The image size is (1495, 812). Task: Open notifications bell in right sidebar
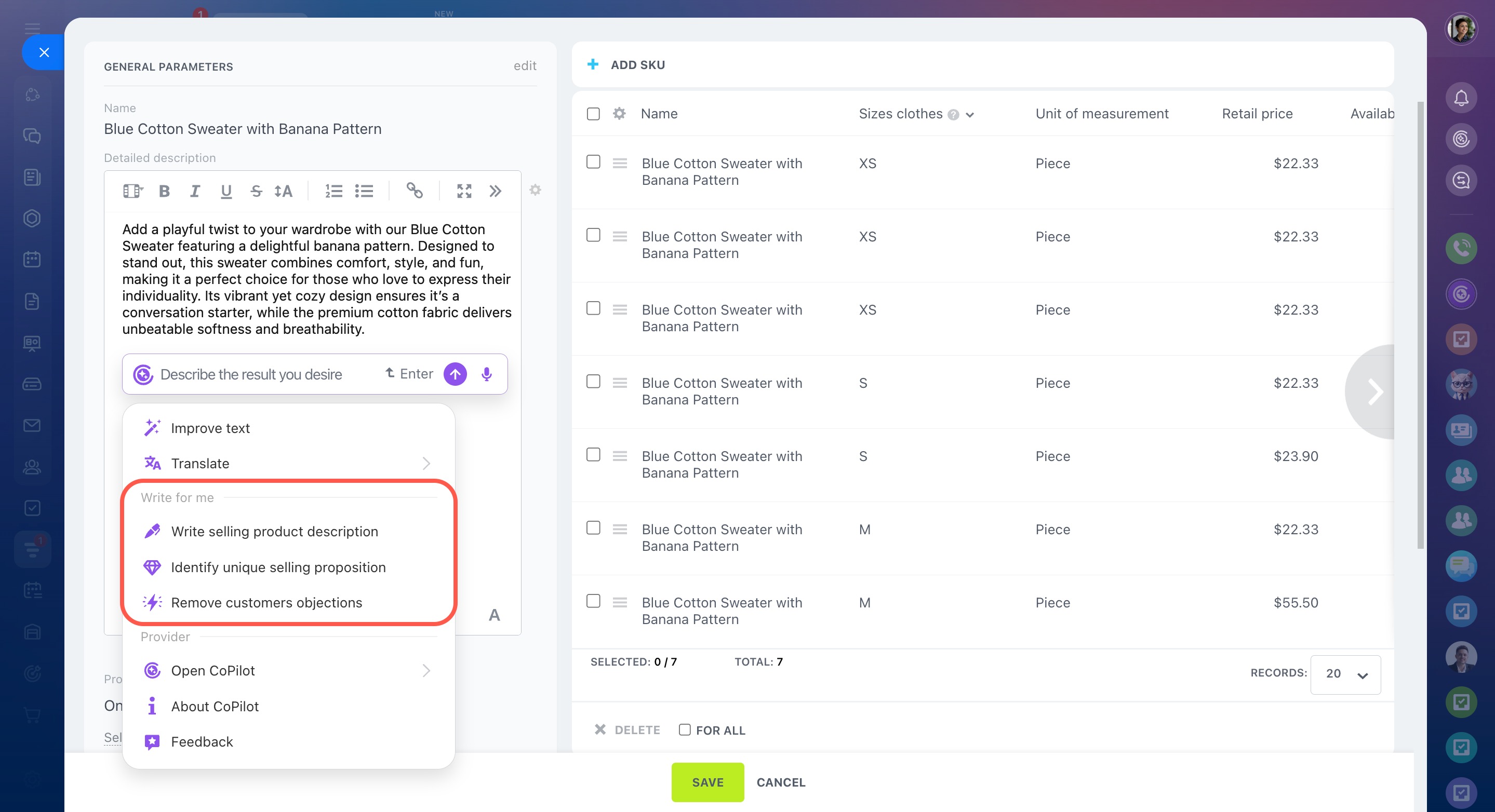(x=1461, y=98)
